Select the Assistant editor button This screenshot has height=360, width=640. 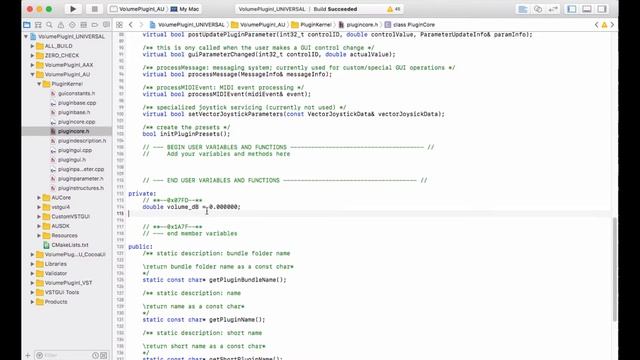point(538,9)
